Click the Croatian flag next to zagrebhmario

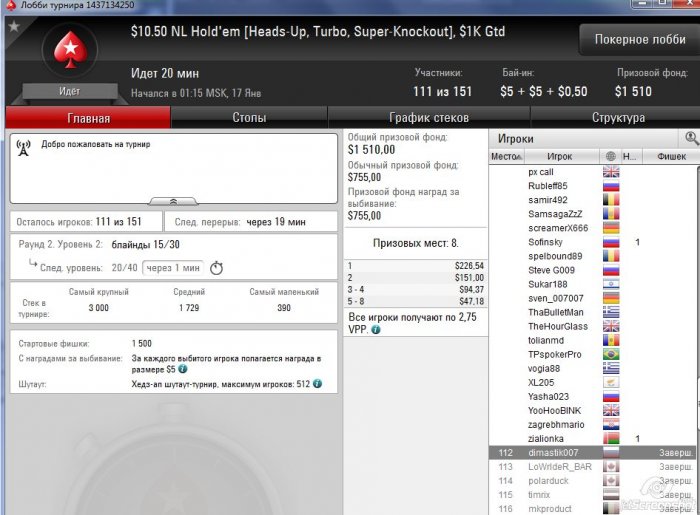[611, 424]
